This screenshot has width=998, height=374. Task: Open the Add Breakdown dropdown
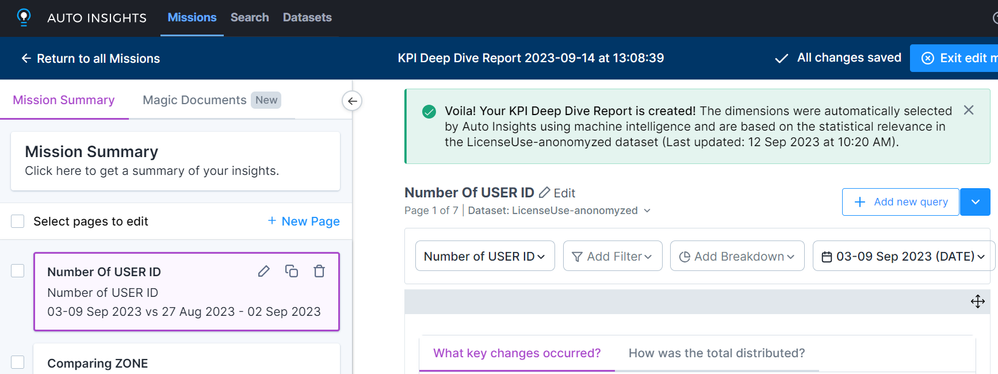point(737,256)
